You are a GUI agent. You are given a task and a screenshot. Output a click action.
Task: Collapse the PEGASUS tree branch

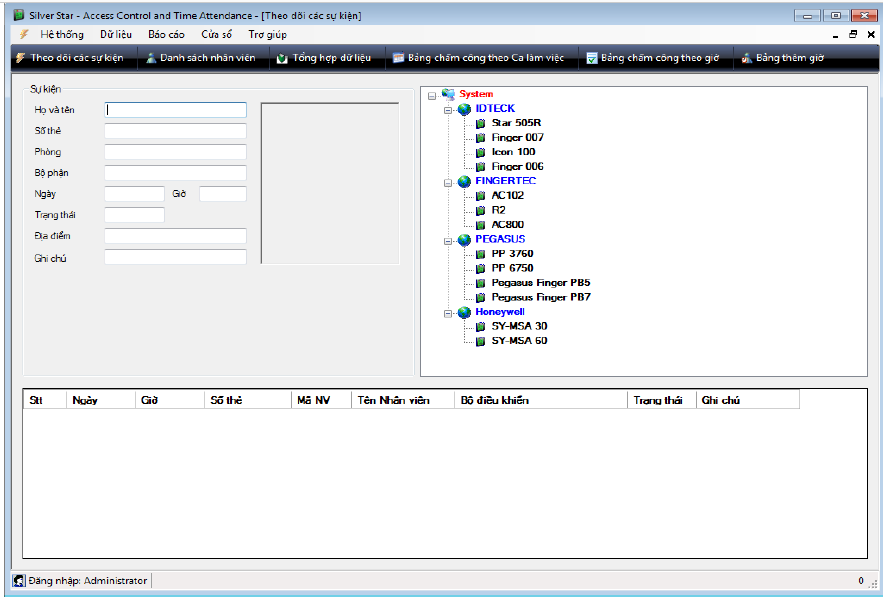click(x=448, y=240)
